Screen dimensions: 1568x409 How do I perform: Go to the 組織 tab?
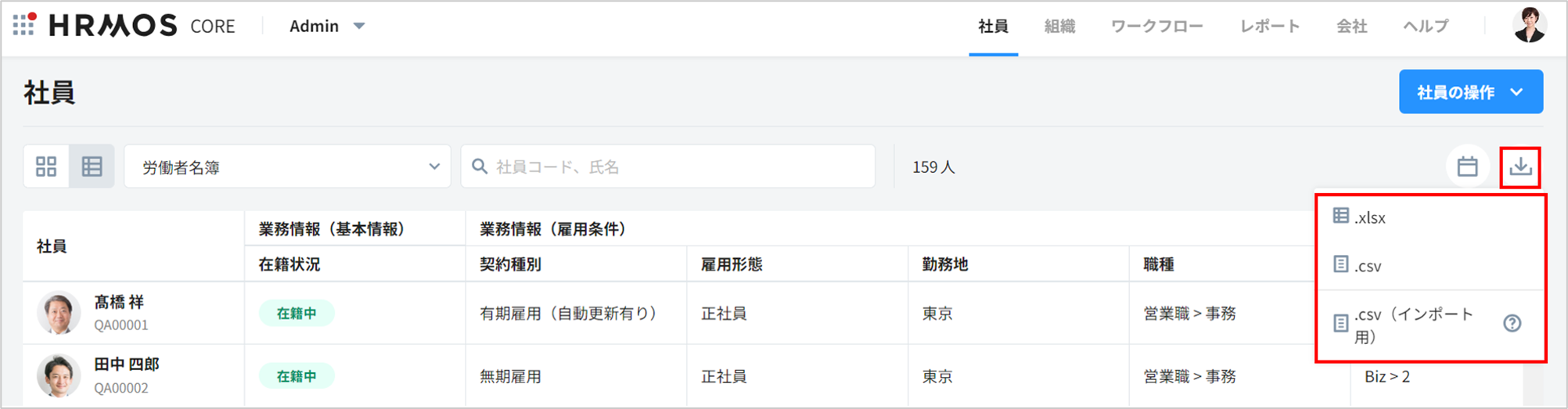coord(1059,26)
